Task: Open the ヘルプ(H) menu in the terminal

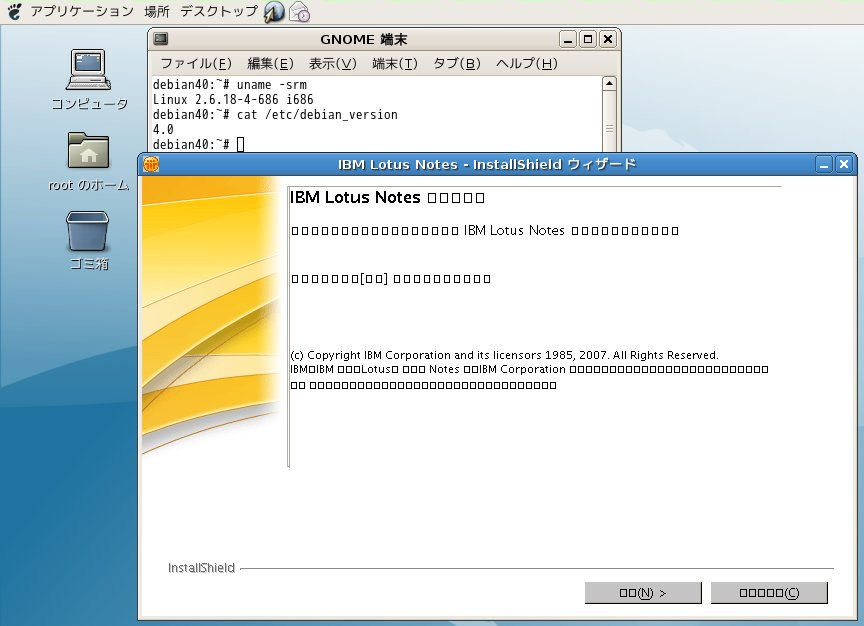Action: (527, 64)
